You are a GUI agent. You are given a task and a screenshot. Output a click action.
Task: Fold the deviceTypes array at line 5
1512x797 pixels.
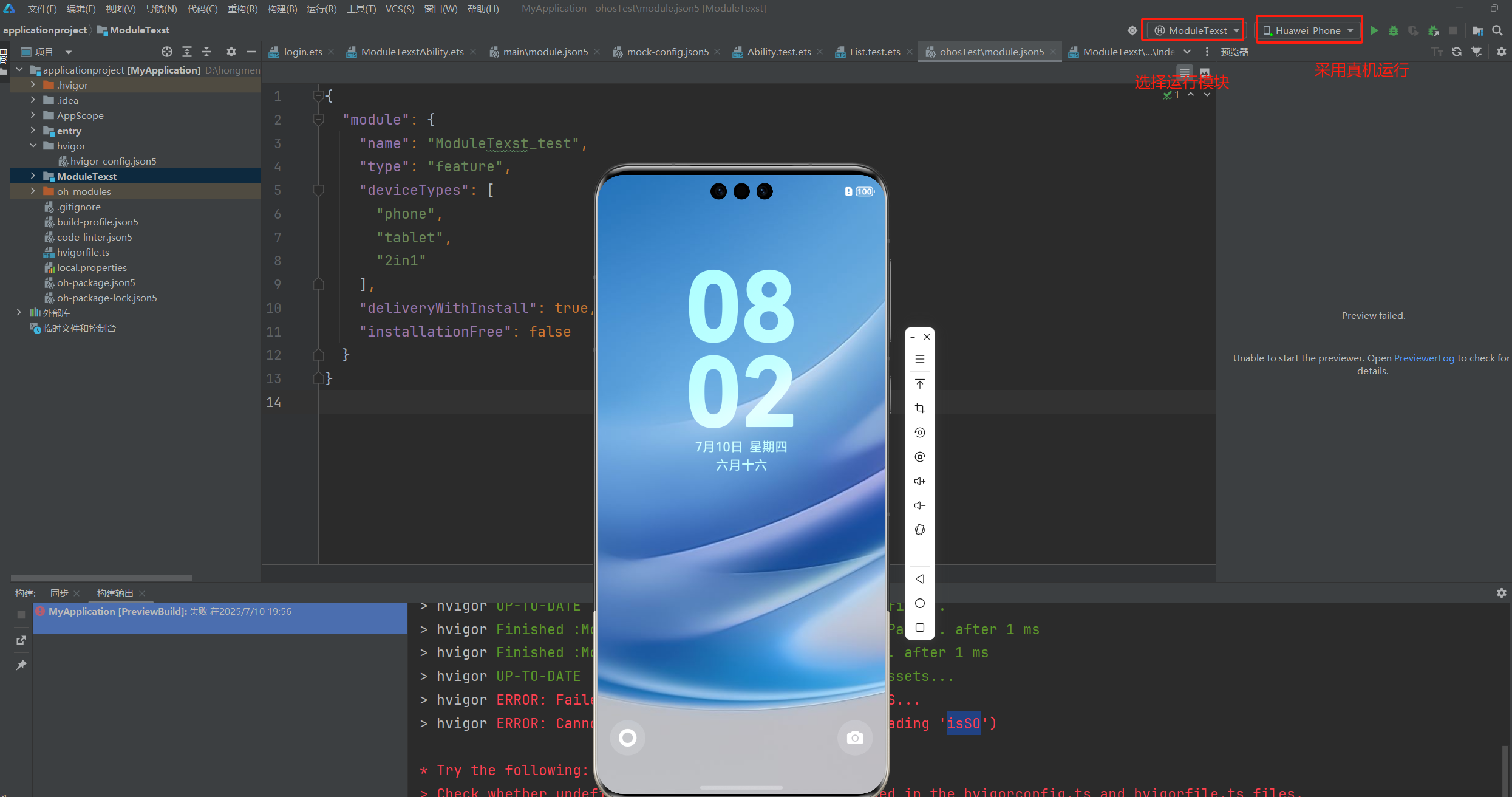pyautogui.click(x=318, y=190)
